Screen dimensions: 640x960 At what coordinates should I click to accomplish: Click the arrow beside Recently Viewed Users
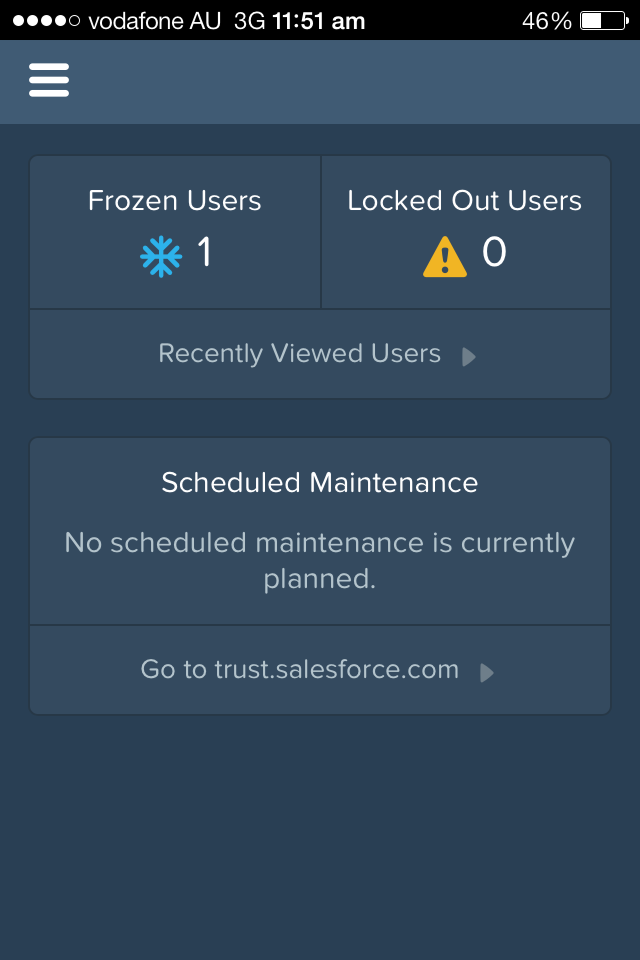click(468, 357)
